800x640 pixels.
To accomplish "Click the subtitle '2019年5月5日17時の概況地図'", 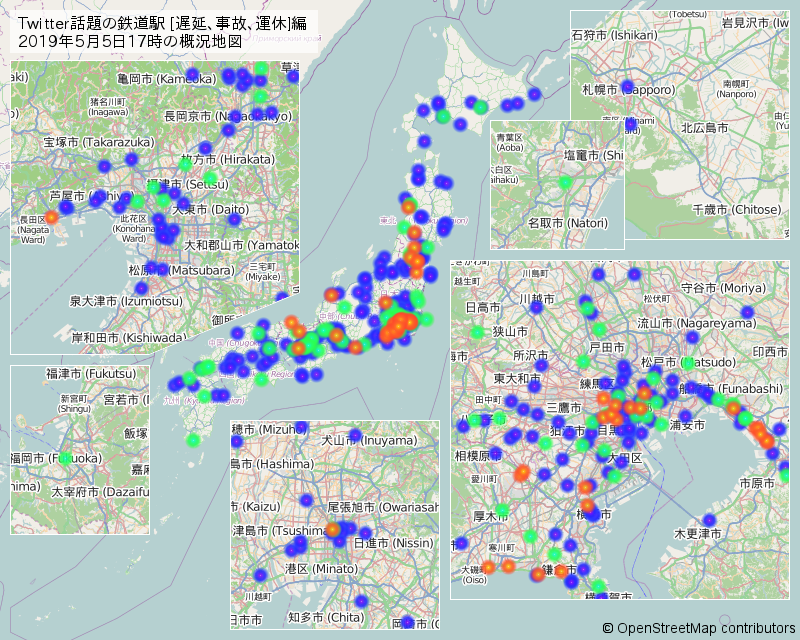I will click(x=130, y=41).
